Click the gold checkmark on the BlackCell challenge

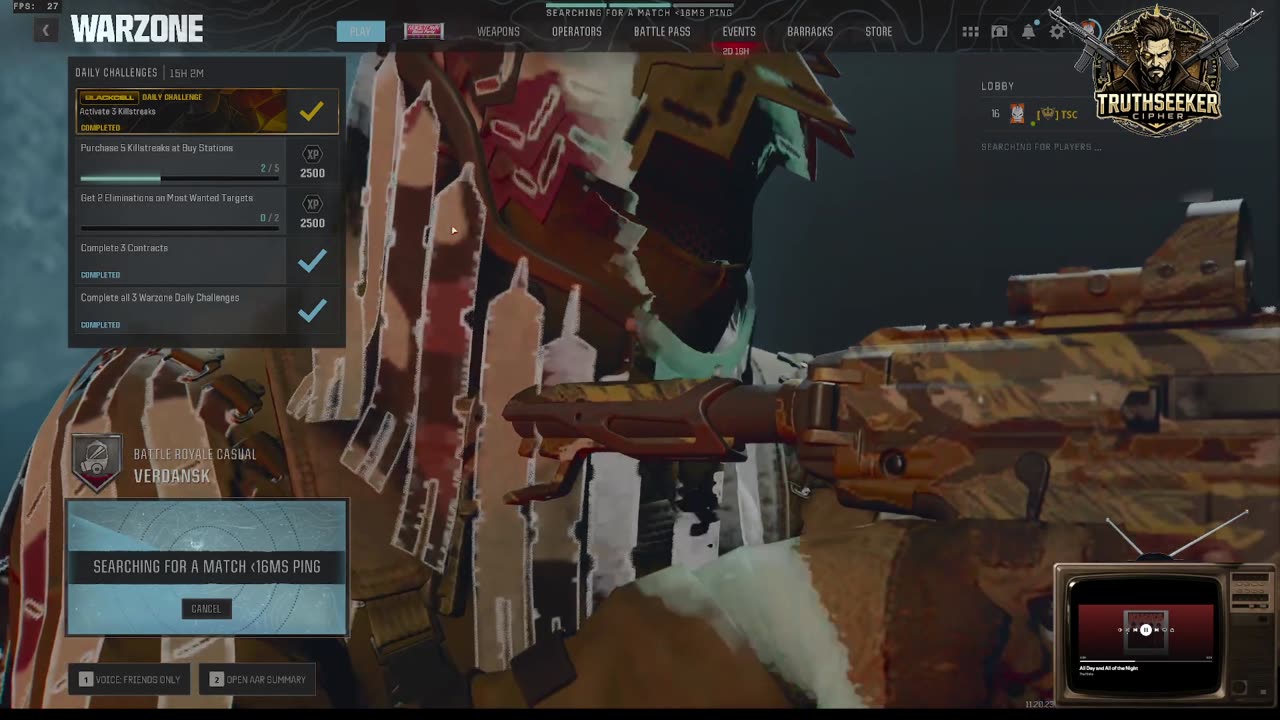tap(311, 111)
